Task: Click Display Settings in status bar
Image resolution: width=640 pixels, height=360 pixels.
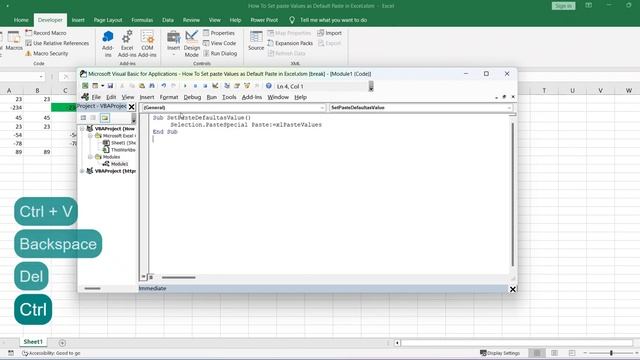Action: (500, 353)
